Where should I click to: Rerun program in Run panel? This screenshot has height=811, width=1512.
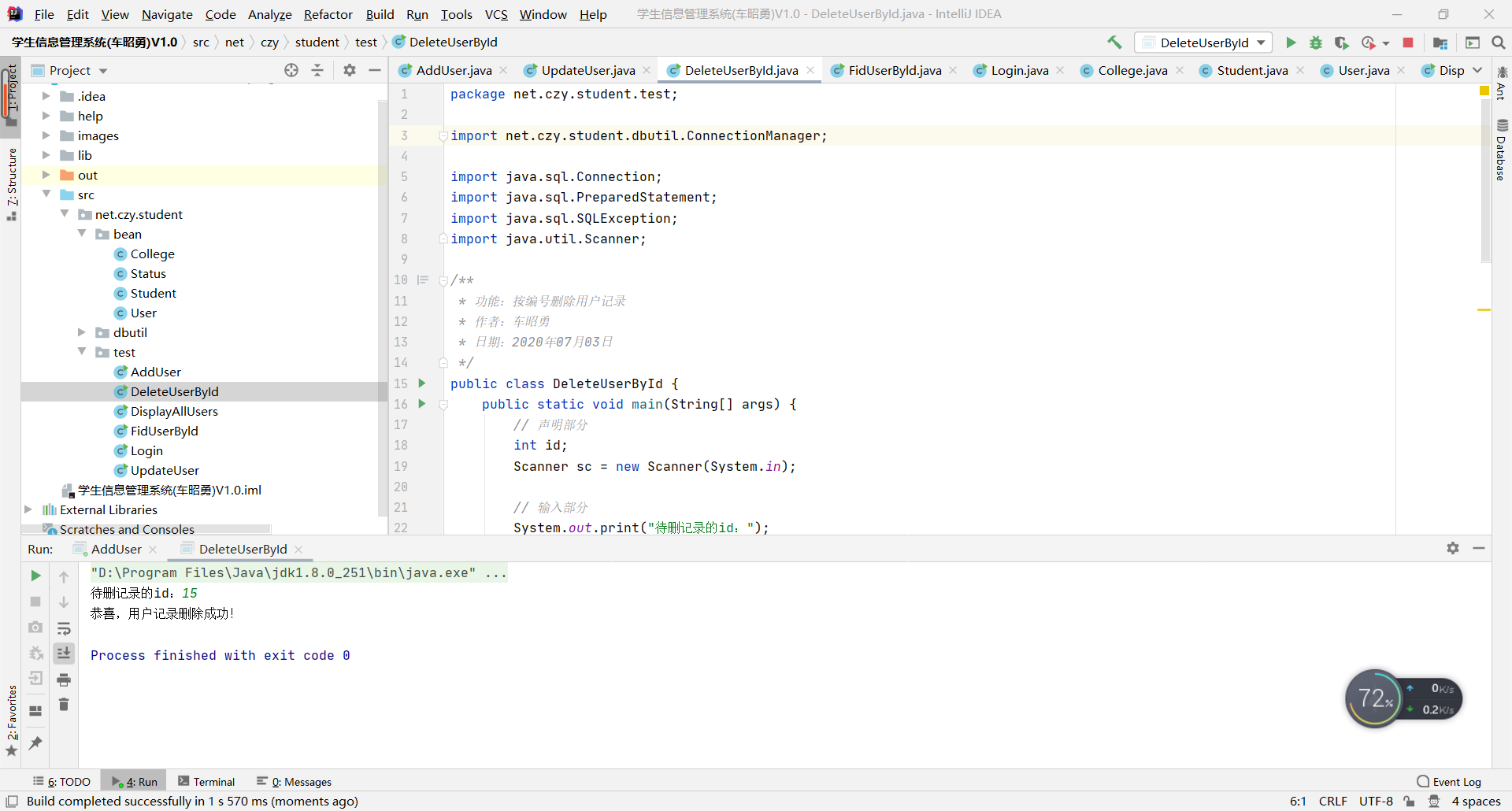(35, 576)
